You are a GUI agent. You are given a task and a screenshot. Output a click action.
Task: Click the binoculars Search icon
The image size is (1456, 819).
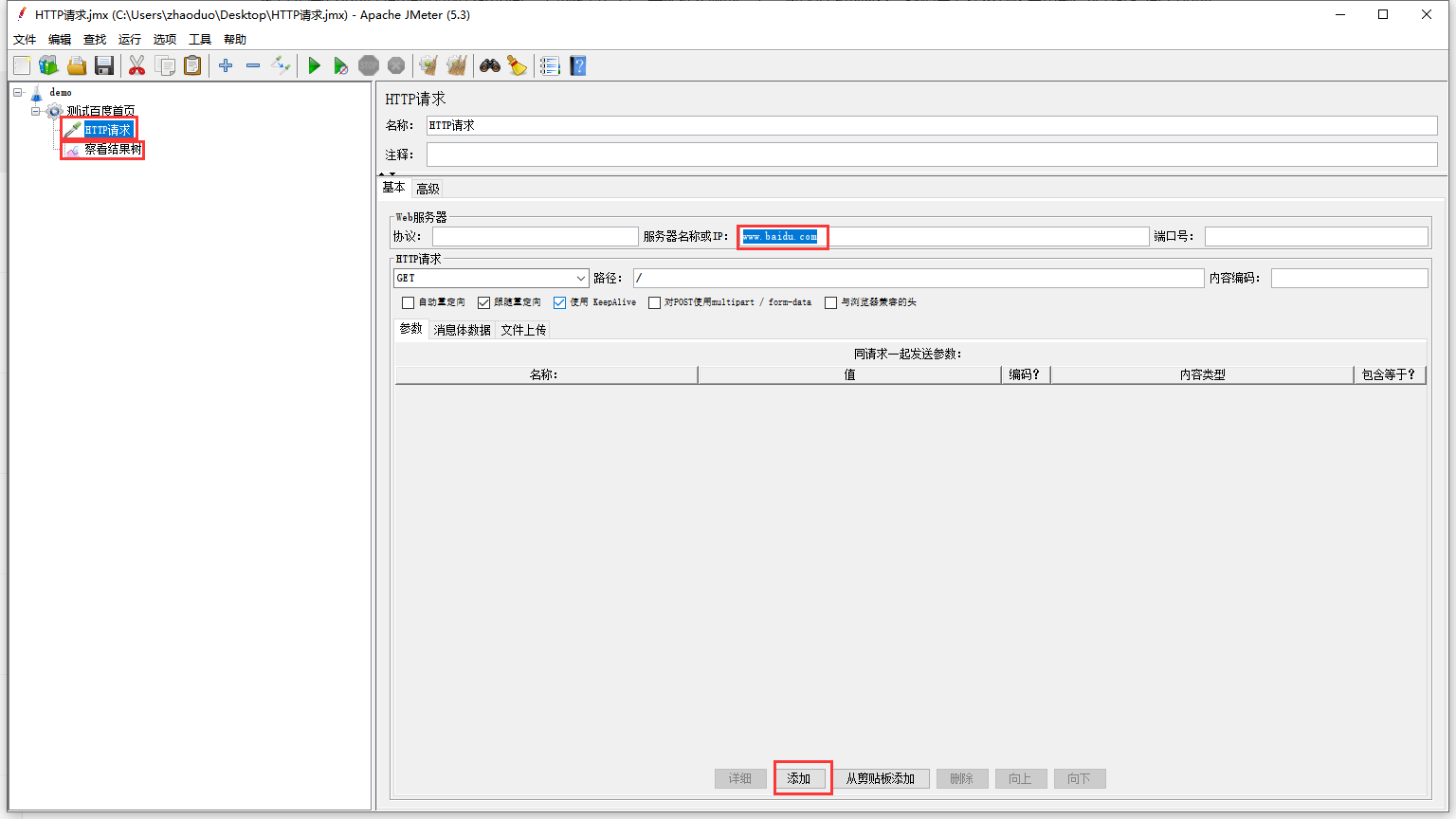pyautogui.click(x=489, y=65)
